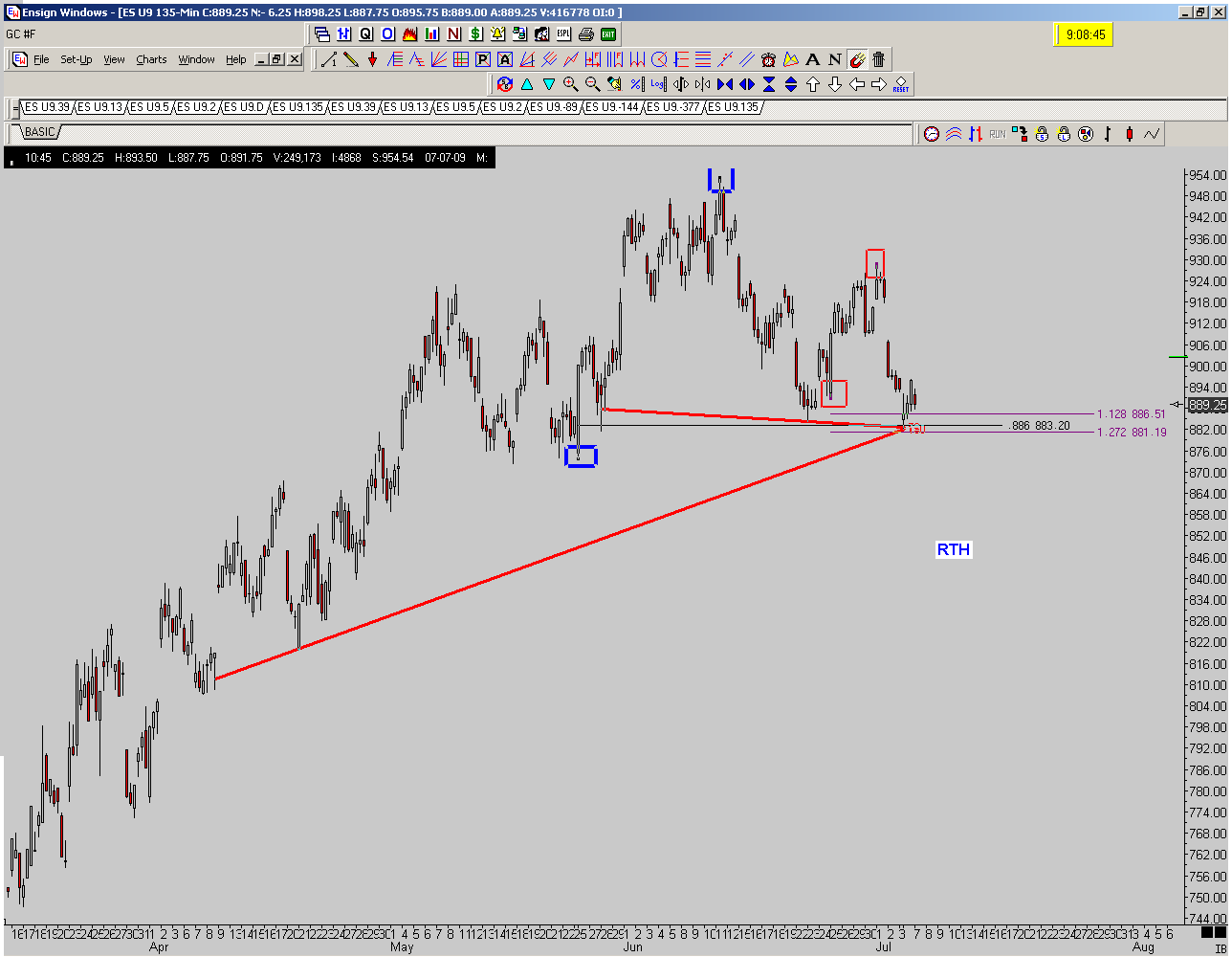Open the File menu
1232x957 pixels.
[x=41, y=59]
